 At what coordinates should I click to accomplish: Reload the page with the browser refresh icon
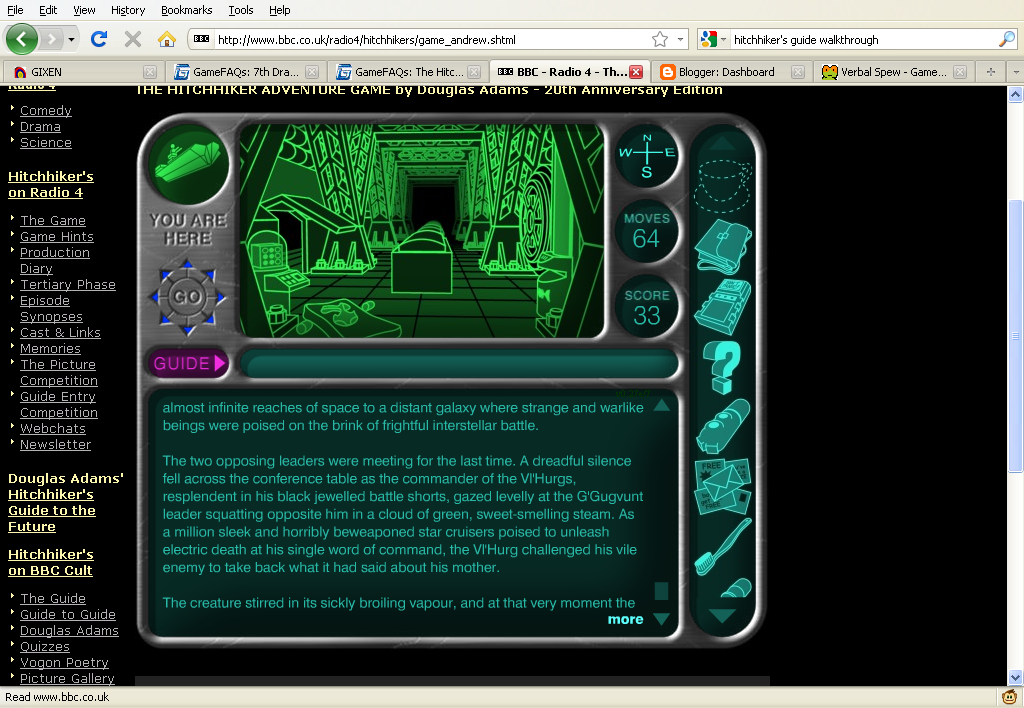click(x=98, y=39)
